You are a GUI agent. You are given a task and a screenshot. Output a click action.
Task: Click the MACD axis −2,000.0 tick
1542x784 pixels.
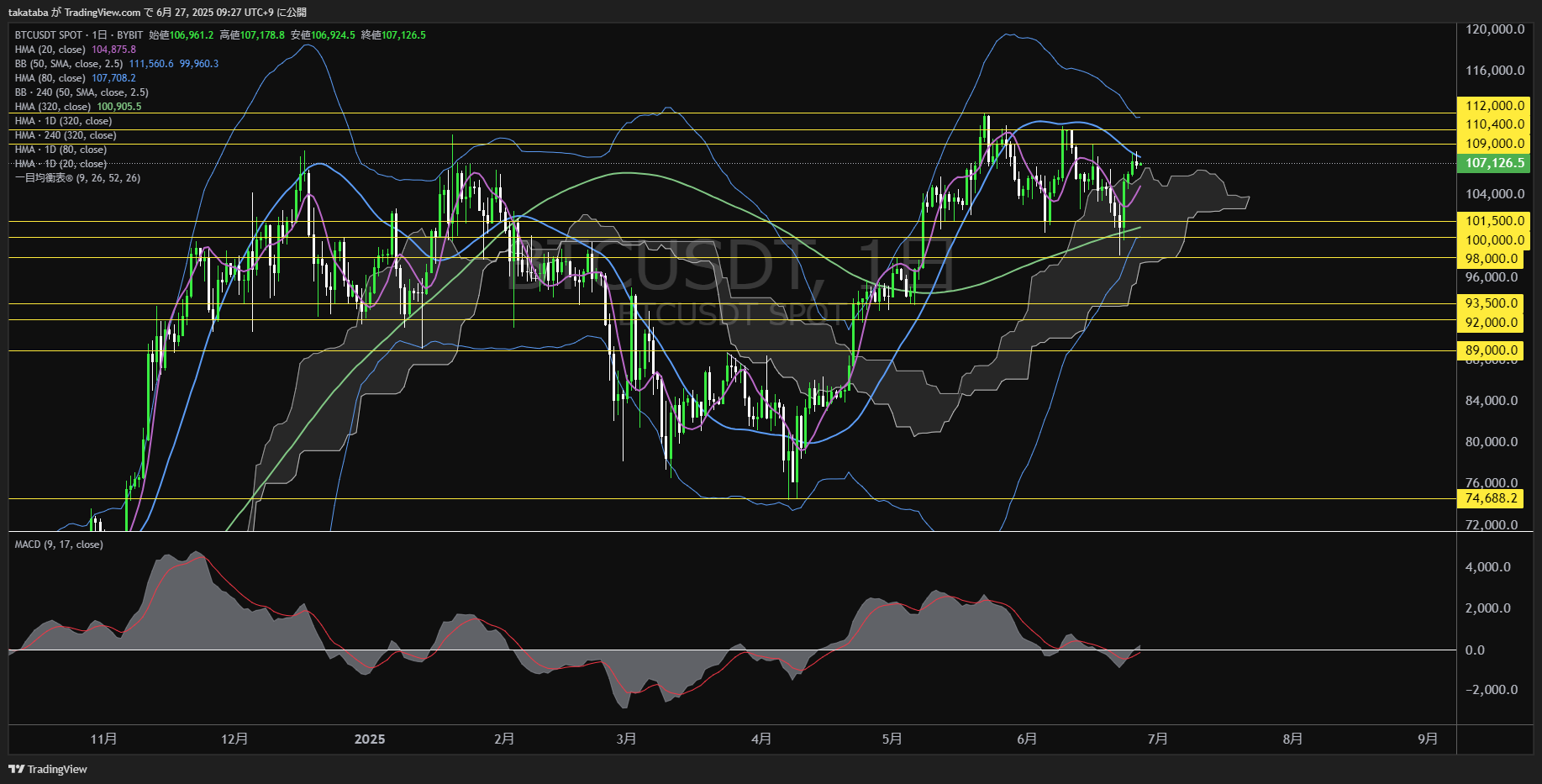pos(1492,690)
